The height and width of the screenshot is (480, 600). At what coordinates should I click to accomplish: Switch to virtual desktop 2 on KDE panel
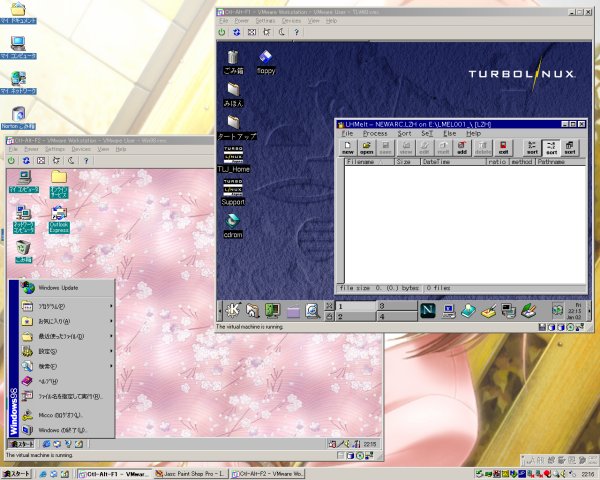point(355,316)
